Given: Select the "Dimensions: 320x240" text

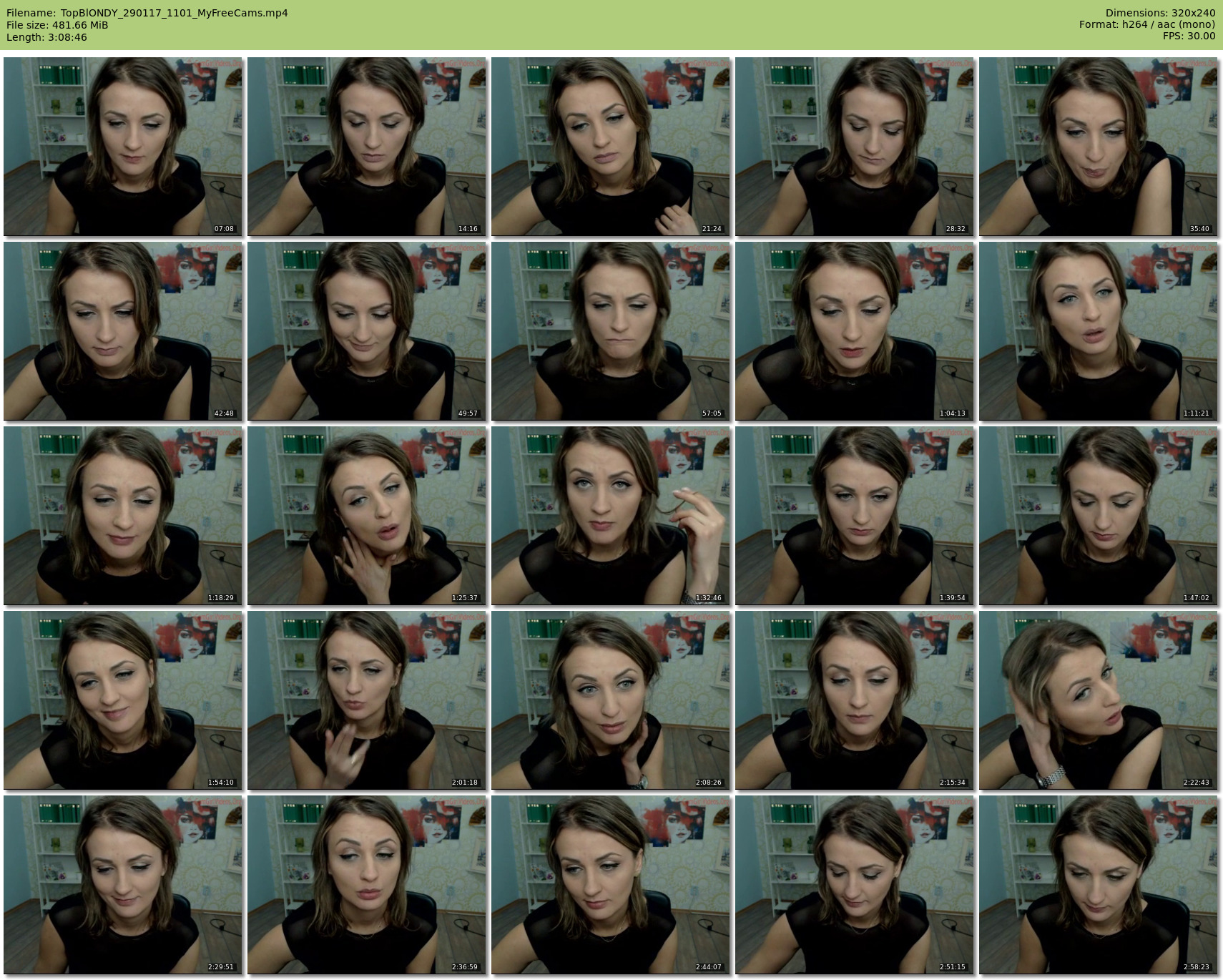Looking at the screenshot, I should [1160, 13].
